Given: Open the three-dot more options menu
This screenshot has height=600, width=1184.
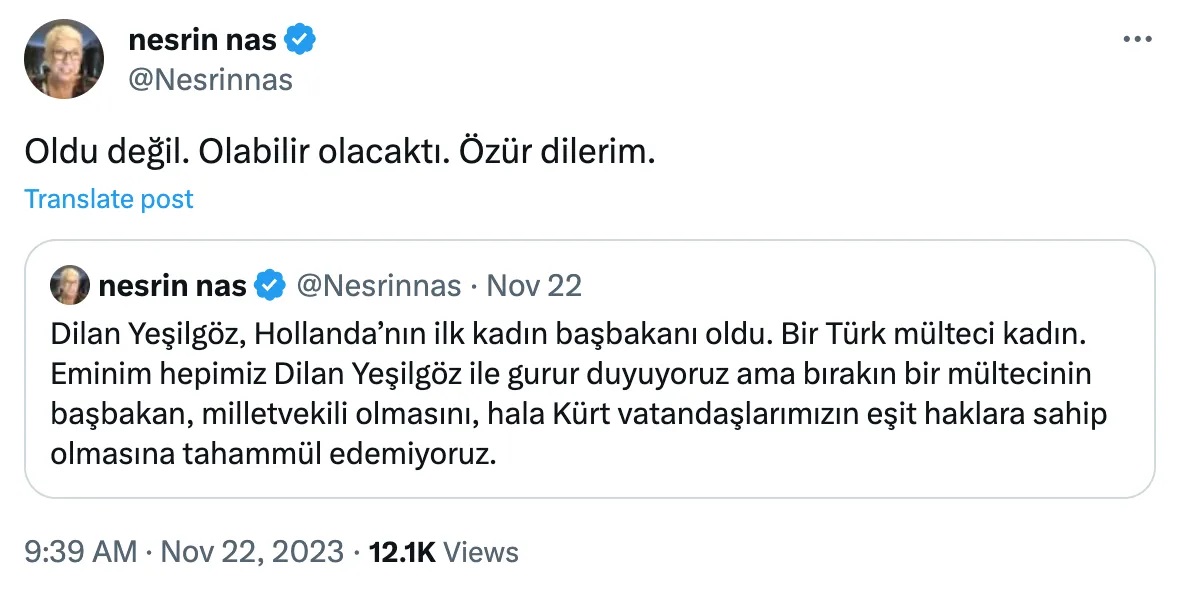Looking at the screenshot, I should 1138,40.
